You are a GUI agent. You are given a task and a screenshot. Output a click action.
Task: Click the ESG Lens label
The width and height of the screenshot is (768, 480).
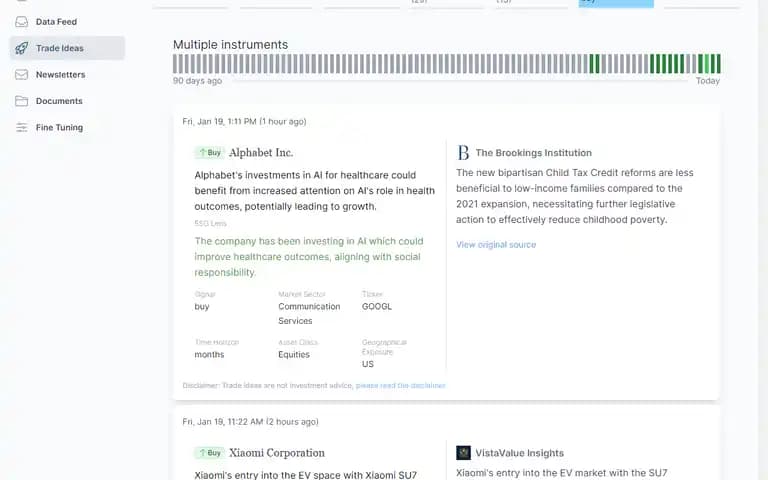pos(210,223)
